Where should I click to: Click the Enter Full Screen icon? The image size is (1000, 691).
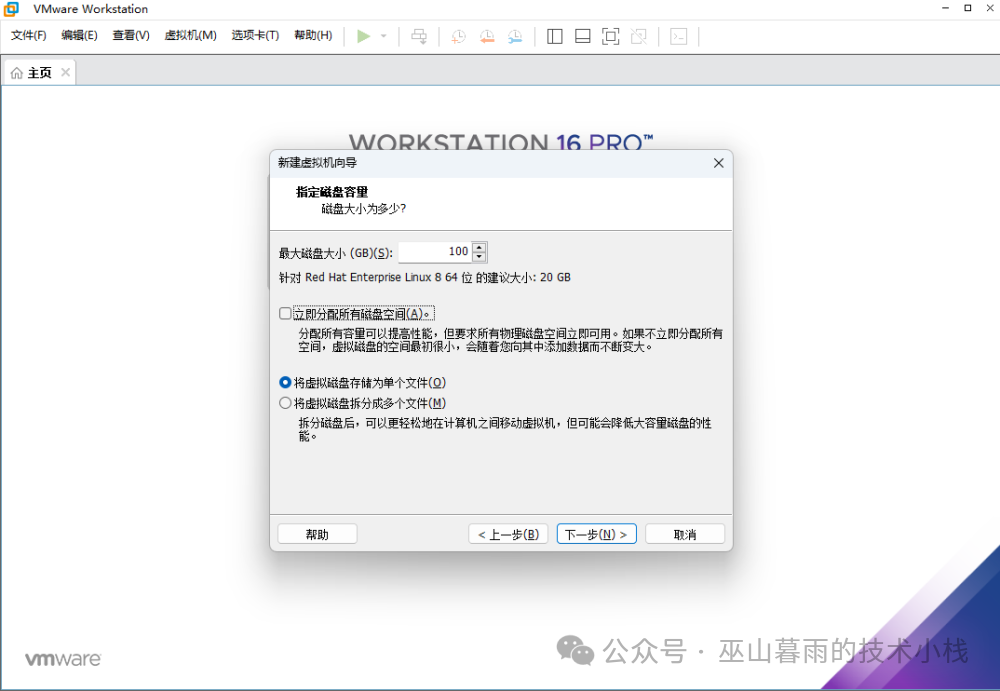tap(608, 35)
